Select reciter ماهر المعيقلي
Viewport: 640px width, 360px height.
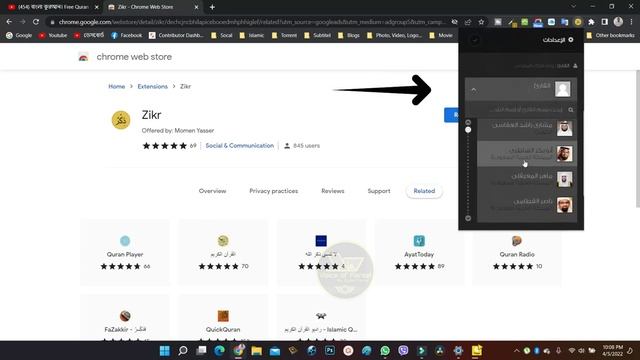[527, 179]
